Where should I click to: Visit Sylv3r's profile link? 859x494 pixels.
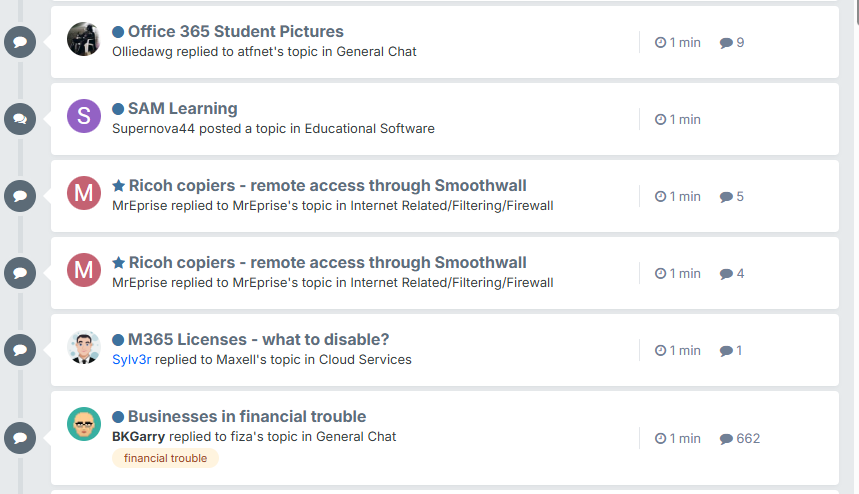click(131, 359)
